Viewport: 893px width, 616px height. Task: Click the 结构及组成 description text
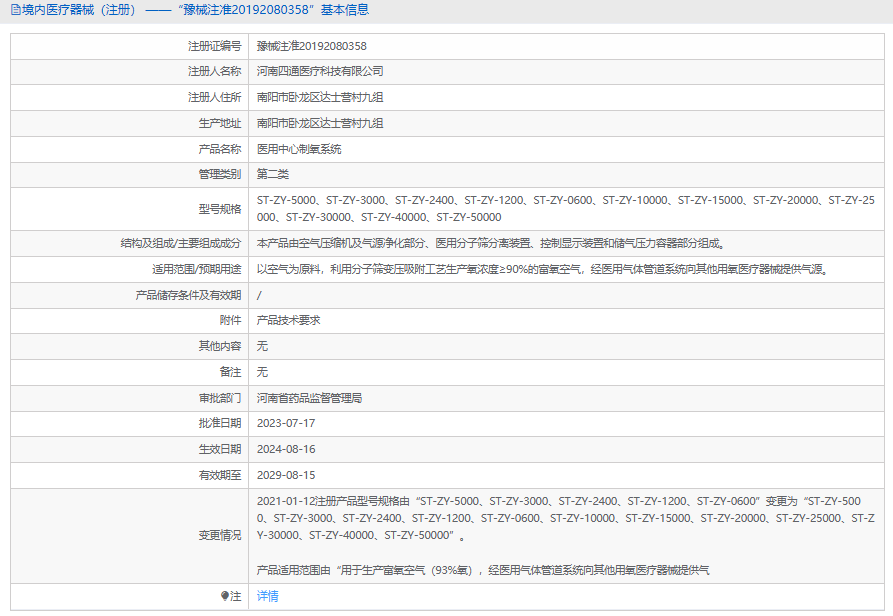pyautogui.click(x=491, y=243)
